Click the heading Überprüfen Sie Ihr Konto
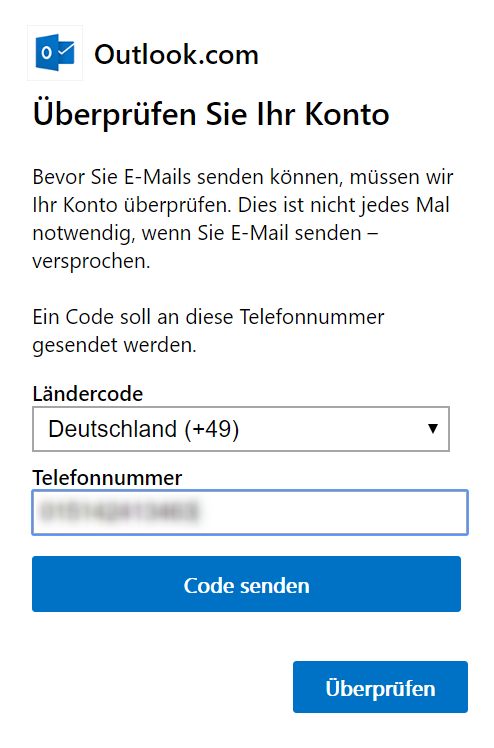 [211, 114]
